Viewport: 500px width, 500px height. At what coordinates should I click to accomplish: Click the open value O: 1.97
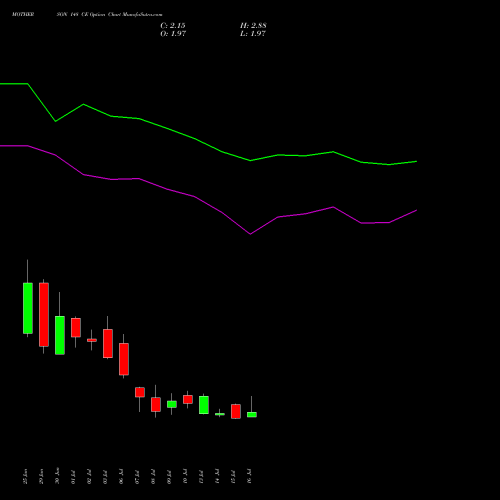[x=173, y=34]
